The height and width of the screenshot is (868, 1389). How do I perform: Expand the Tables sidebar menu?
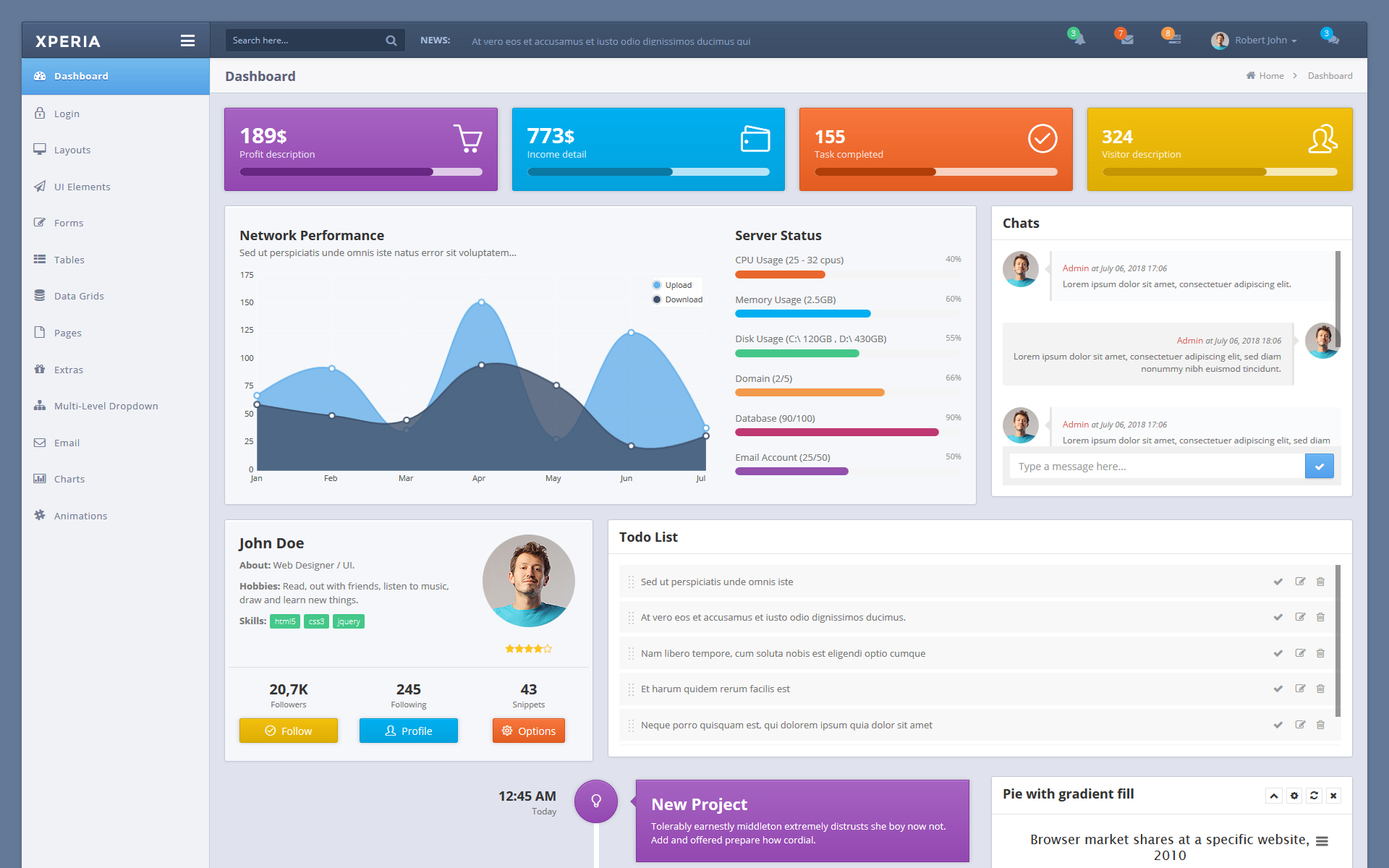click(x=116, y=260)
